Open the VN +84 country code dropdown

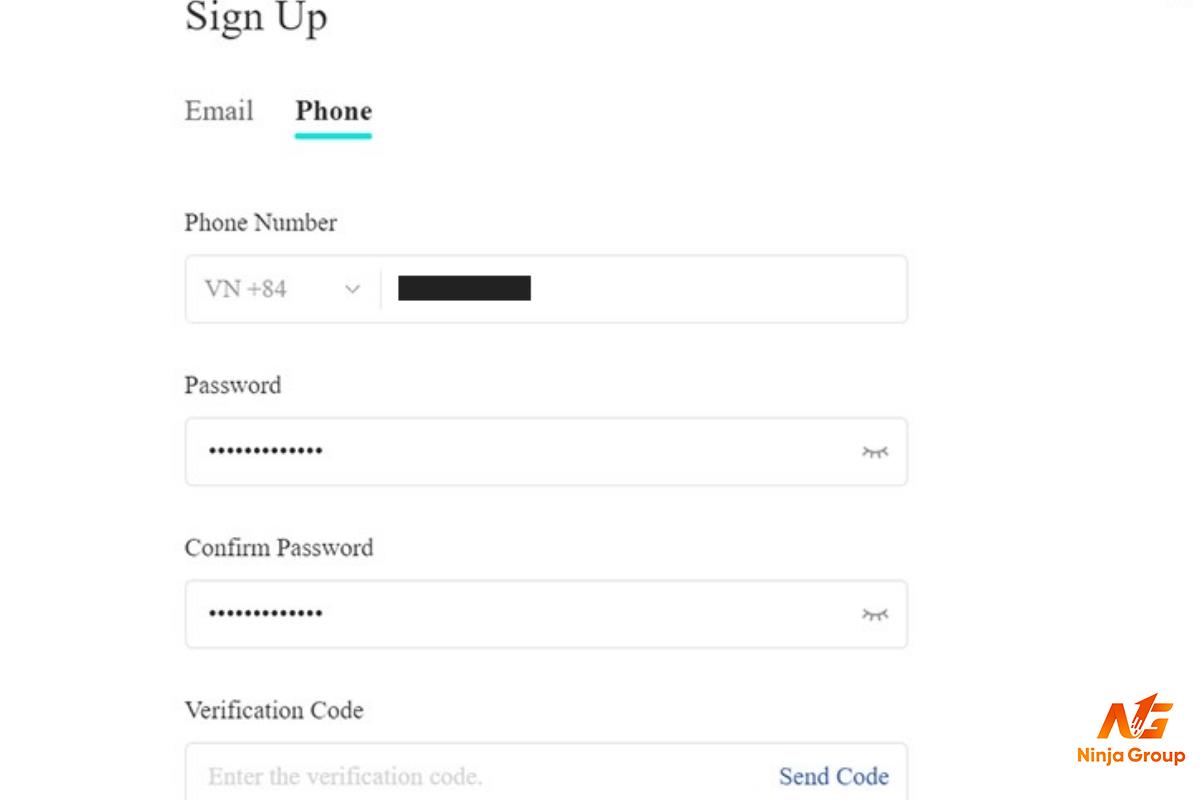tap(283, 289)
